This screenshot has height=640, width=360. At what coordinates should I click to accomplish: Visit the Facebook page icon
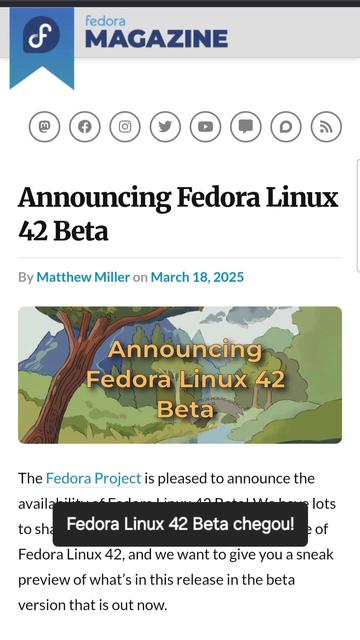click(84, 127)
